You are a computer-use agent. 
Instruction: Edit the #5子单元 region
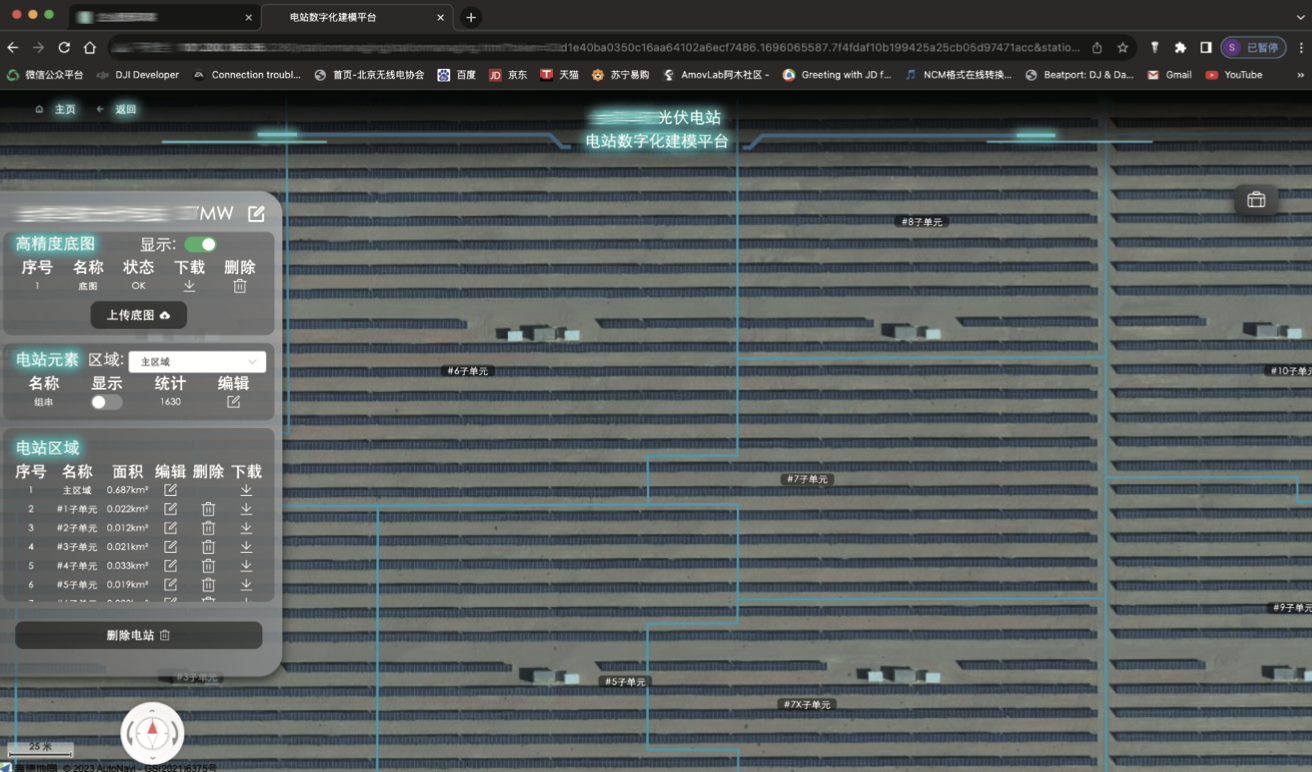click(x=170, y=585)
